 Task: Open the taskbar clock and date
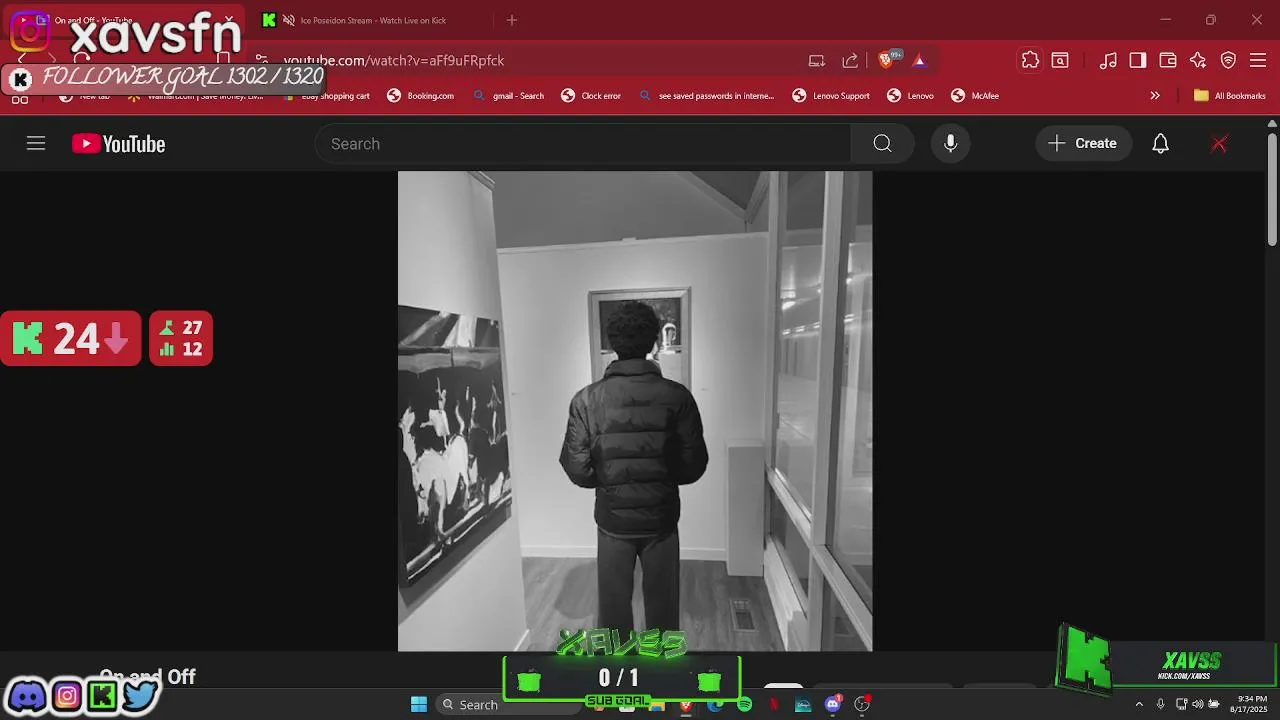click(1251, 704)
